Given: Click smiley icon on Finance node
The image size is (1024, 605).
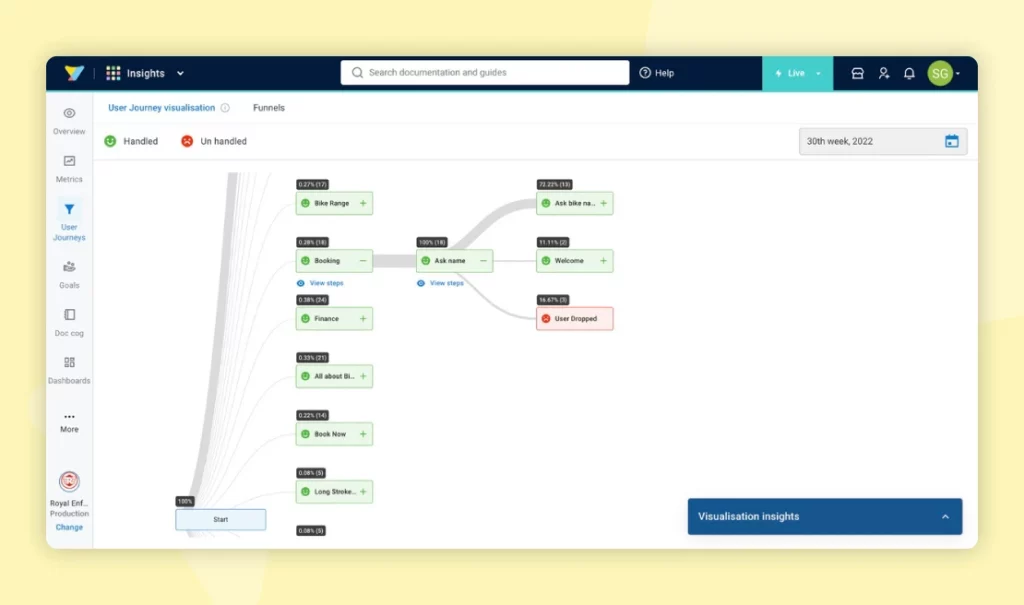Looking at the screenshot, I should click(x=306, y=319).
